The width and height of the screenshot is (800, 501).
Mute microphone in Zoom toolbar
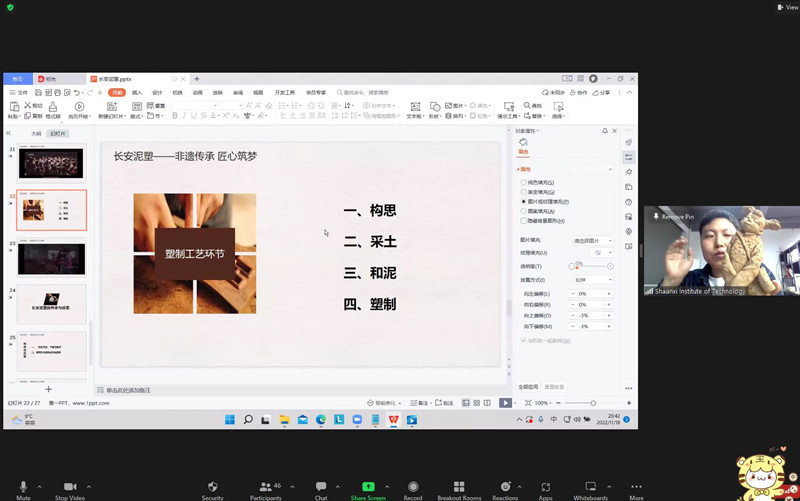pos(23,486)
